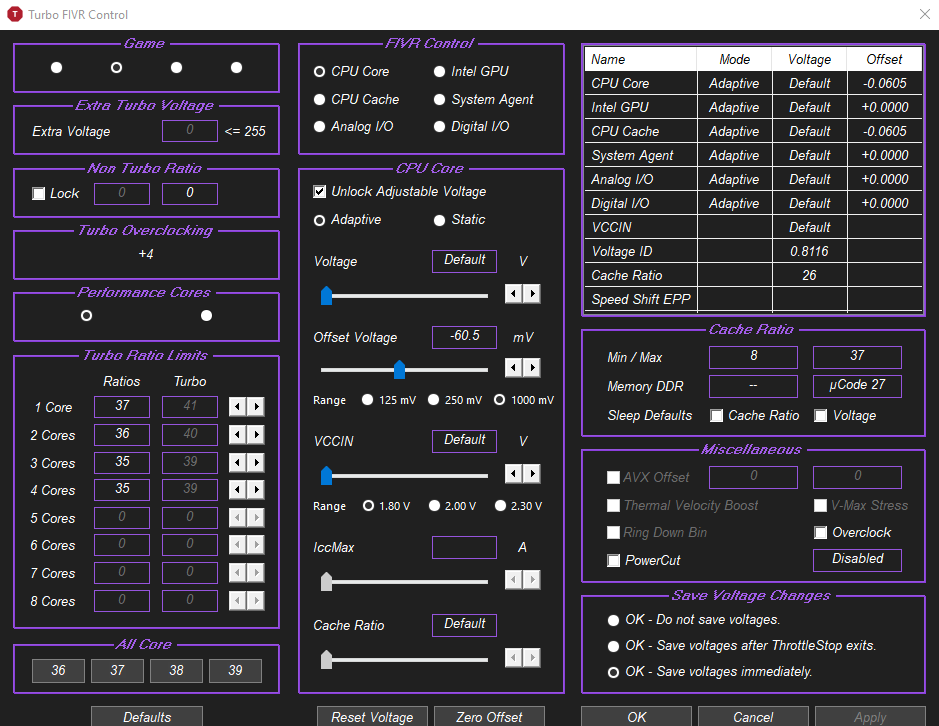The image size is (939, 726).
Task: Click right arrow beside Offset Voltage slider
Action: 532,367
